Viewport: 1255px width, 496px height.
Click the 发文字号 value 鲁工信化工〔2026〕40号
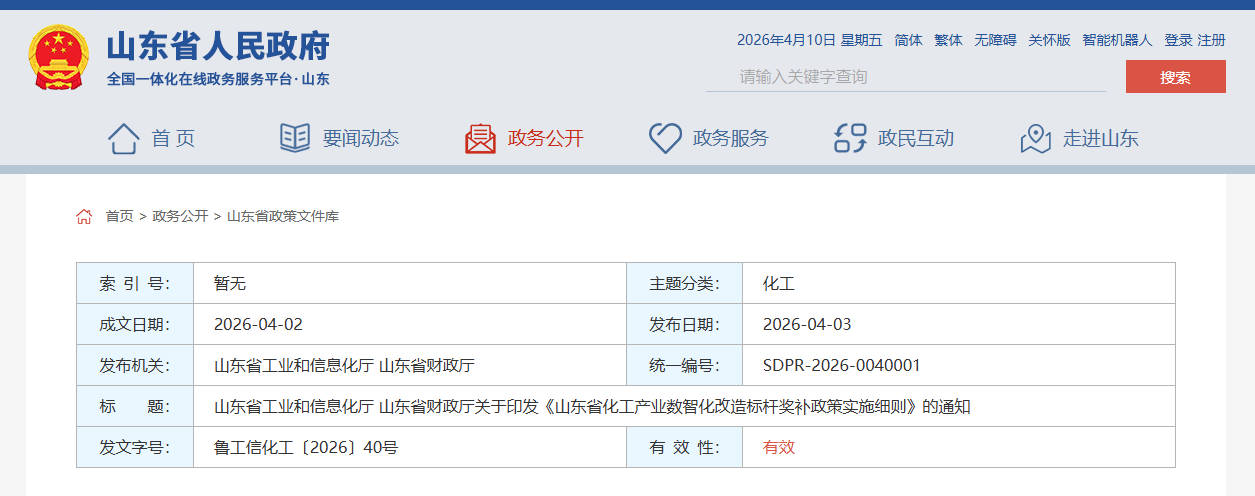[x=306, y=448]
